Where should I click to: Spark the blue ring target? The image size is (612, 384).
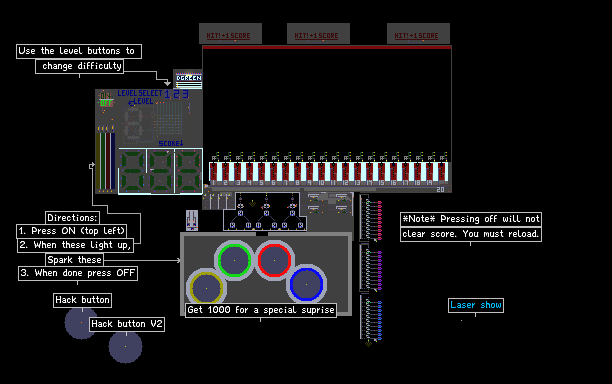(306, 284)
